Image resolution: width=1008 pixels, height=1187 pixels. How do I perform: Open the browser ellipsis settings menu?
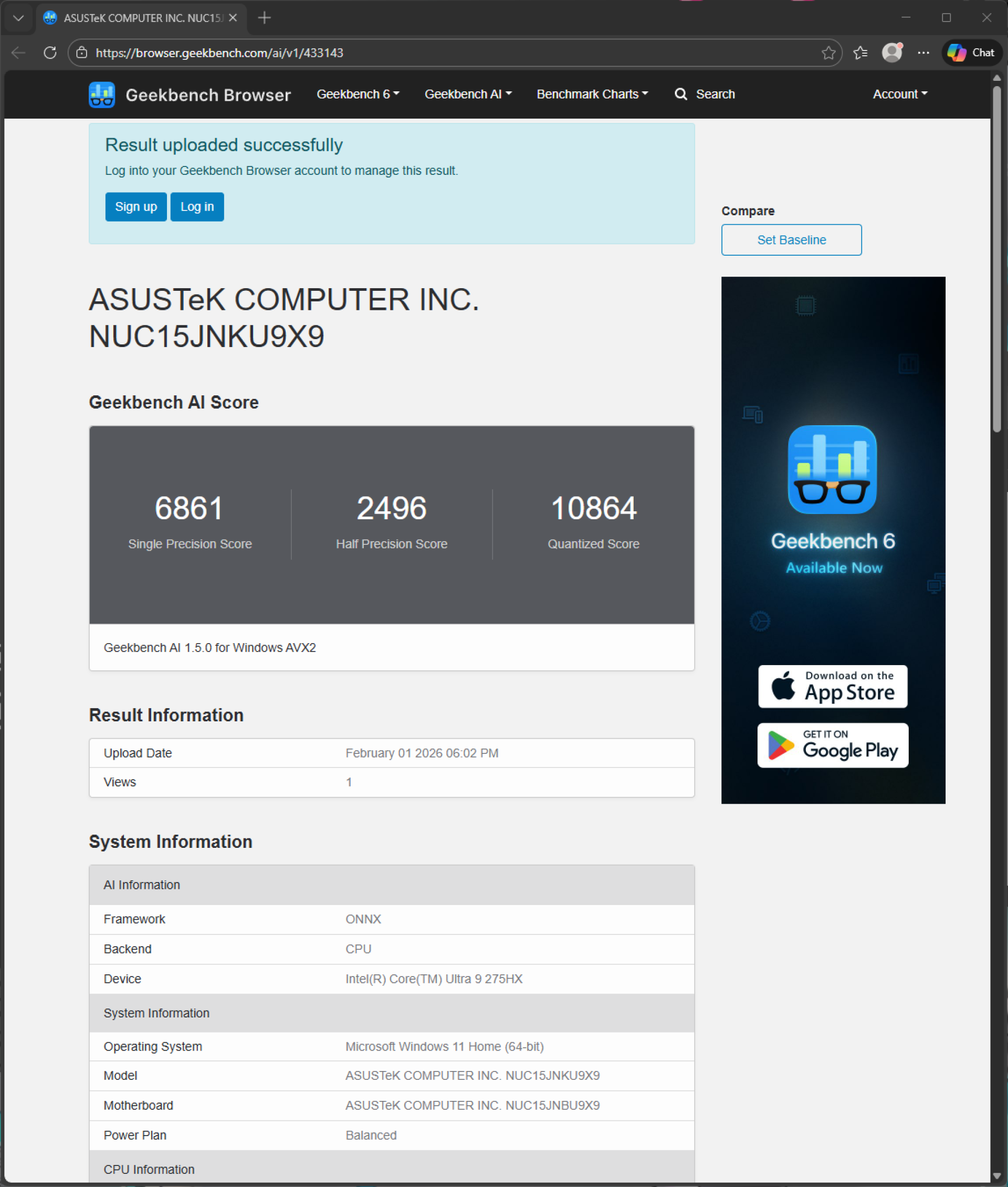[x=923, y=52]
